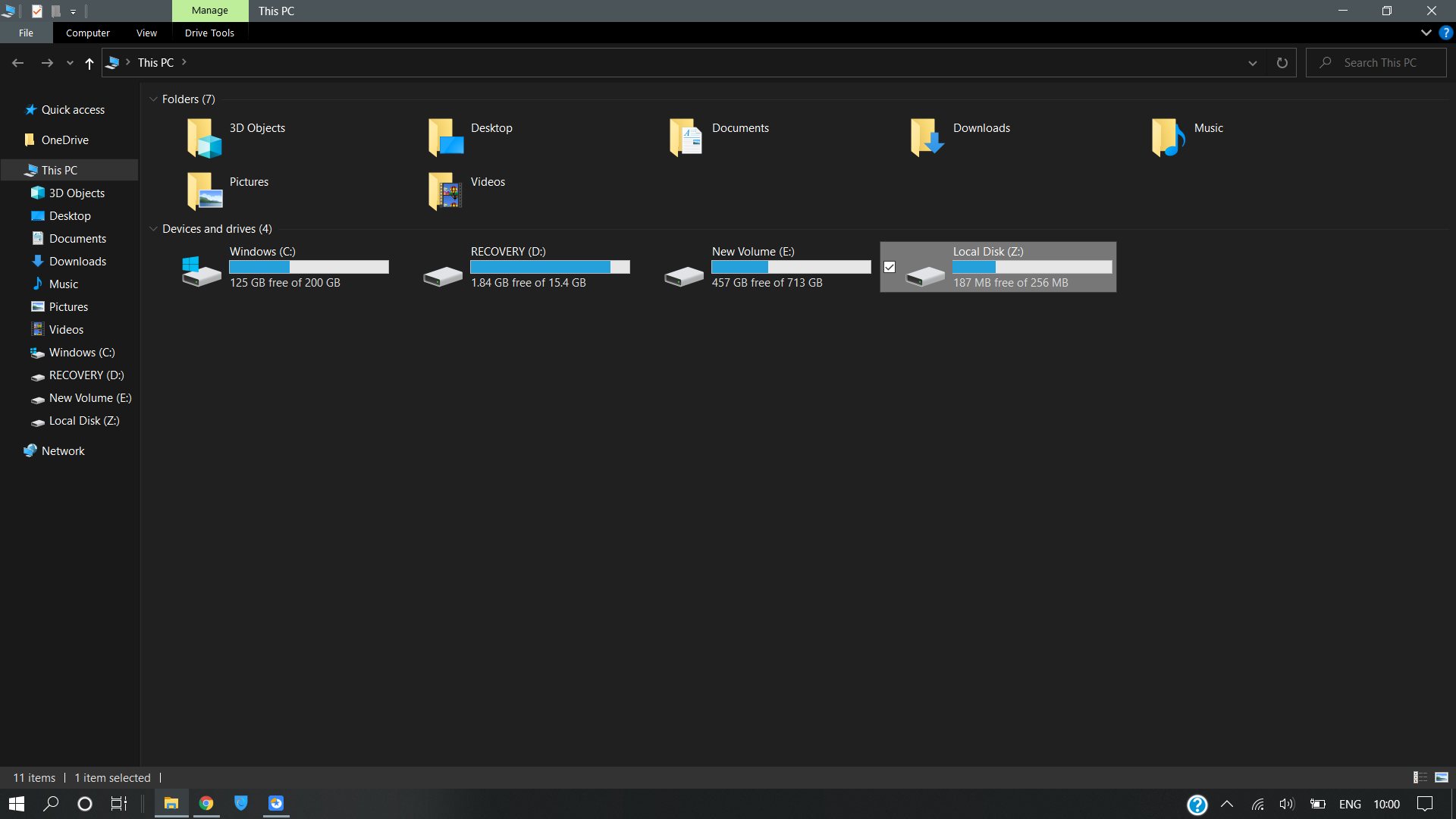Open the Action Center notifications
This screenshot has width=1456, height=819.
click(1425, 804)
